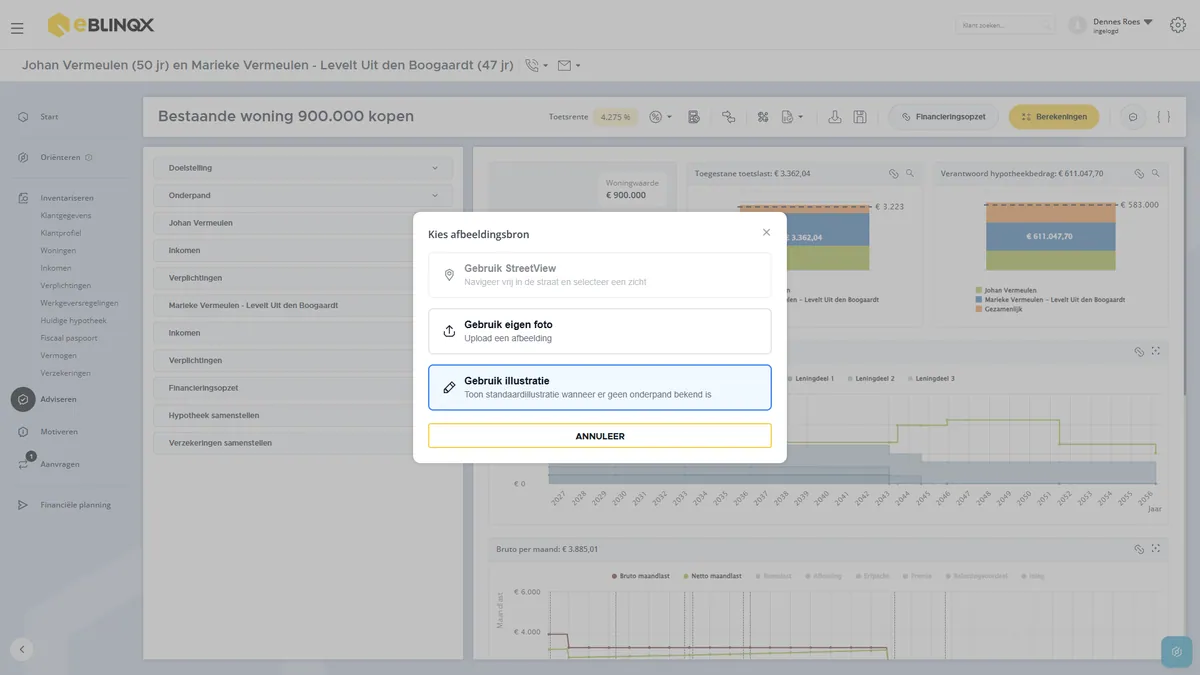Open Financieringsopzet toolbar button
This screenshot has height=675, width=1200.
tap(944, 117)
